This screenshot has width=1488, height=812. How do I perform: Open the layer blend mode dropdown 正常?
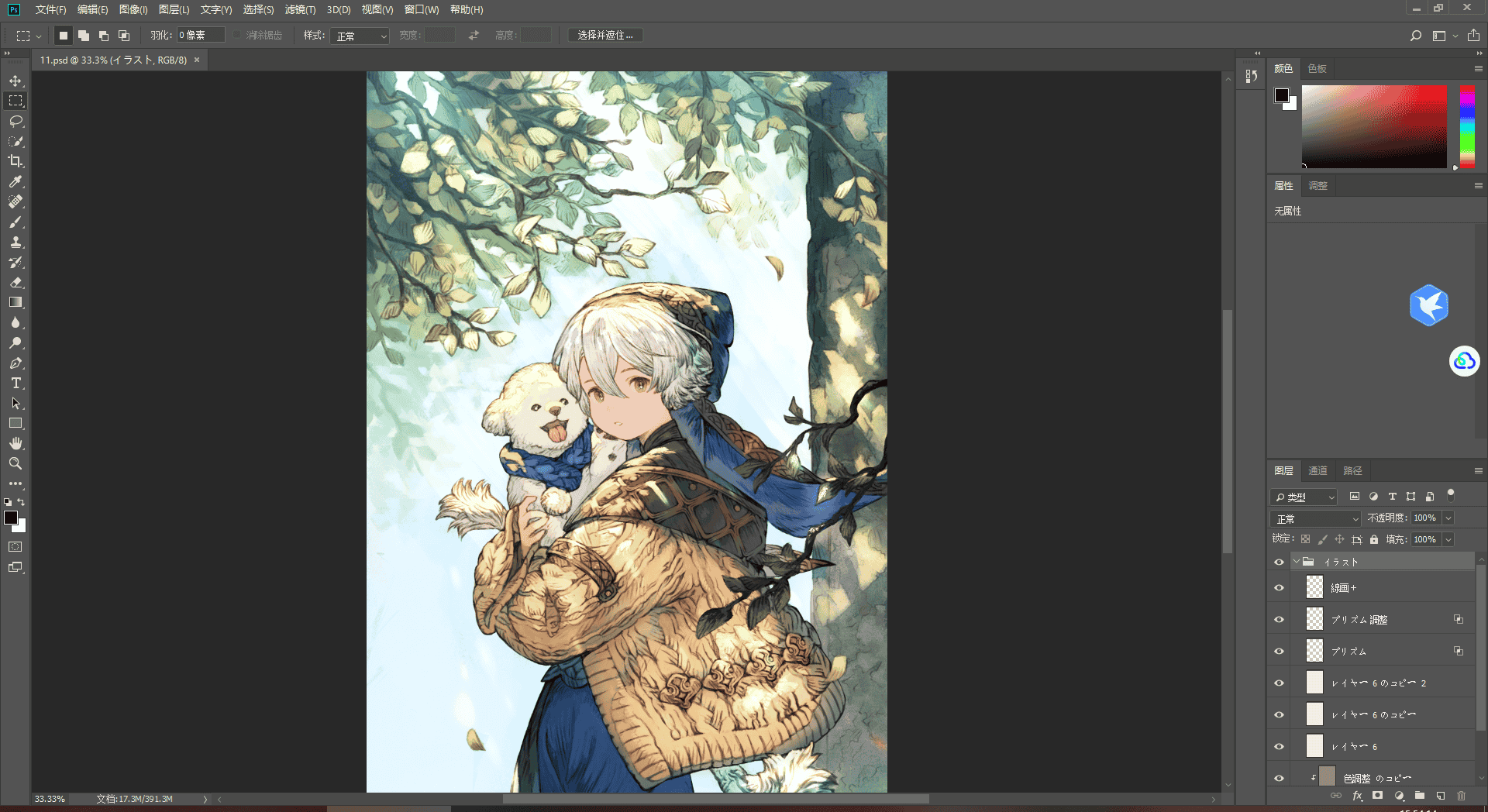[x=1316, y=518]
